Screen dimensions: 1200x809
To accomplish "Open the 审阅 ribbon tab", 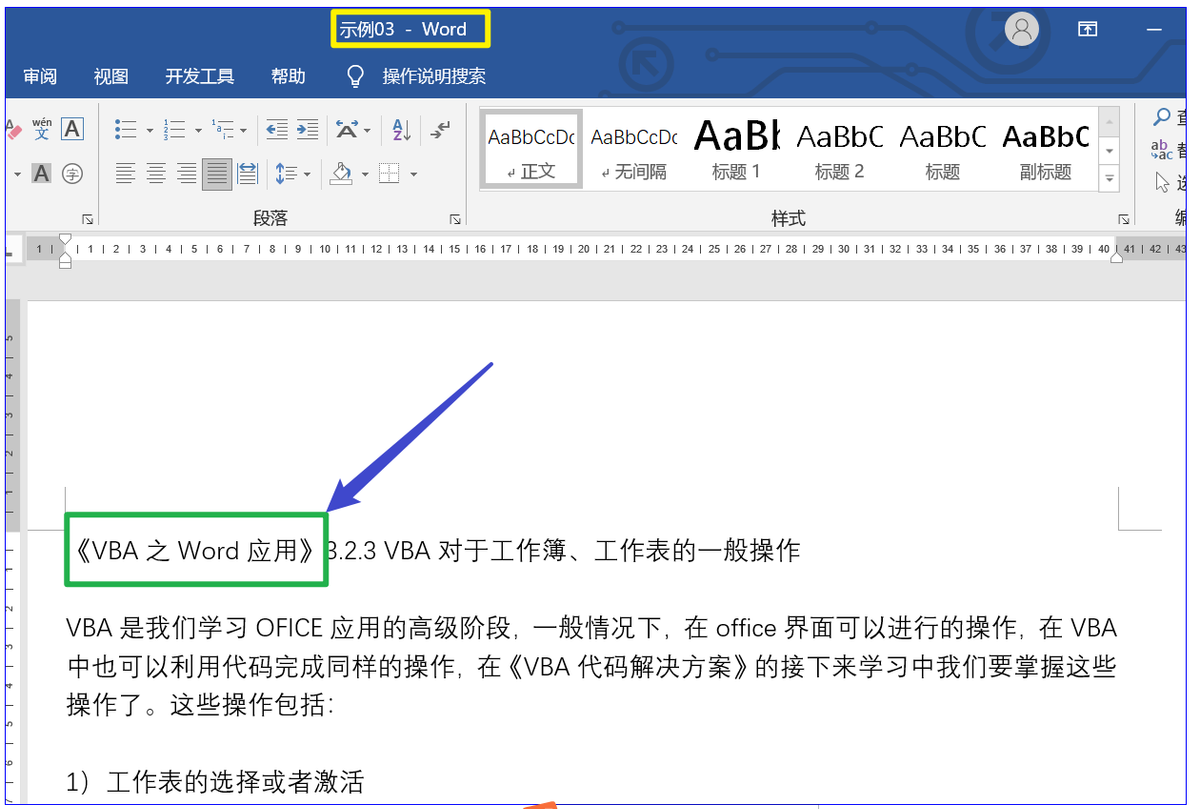I will tap(40, 76).
